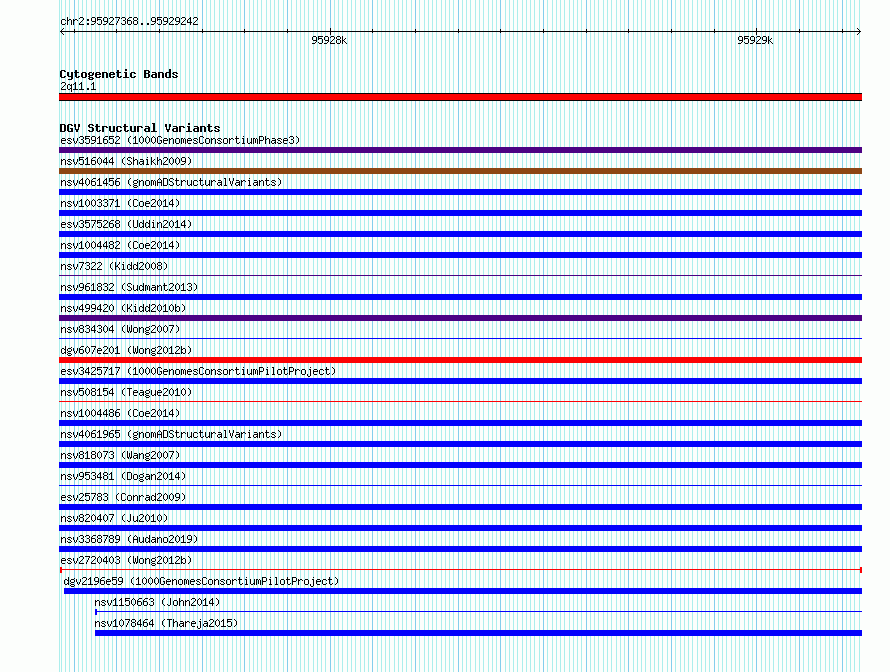Select the blue bar below nsv3368789
This screenshot has height=672, width=890.
point(460,549)
